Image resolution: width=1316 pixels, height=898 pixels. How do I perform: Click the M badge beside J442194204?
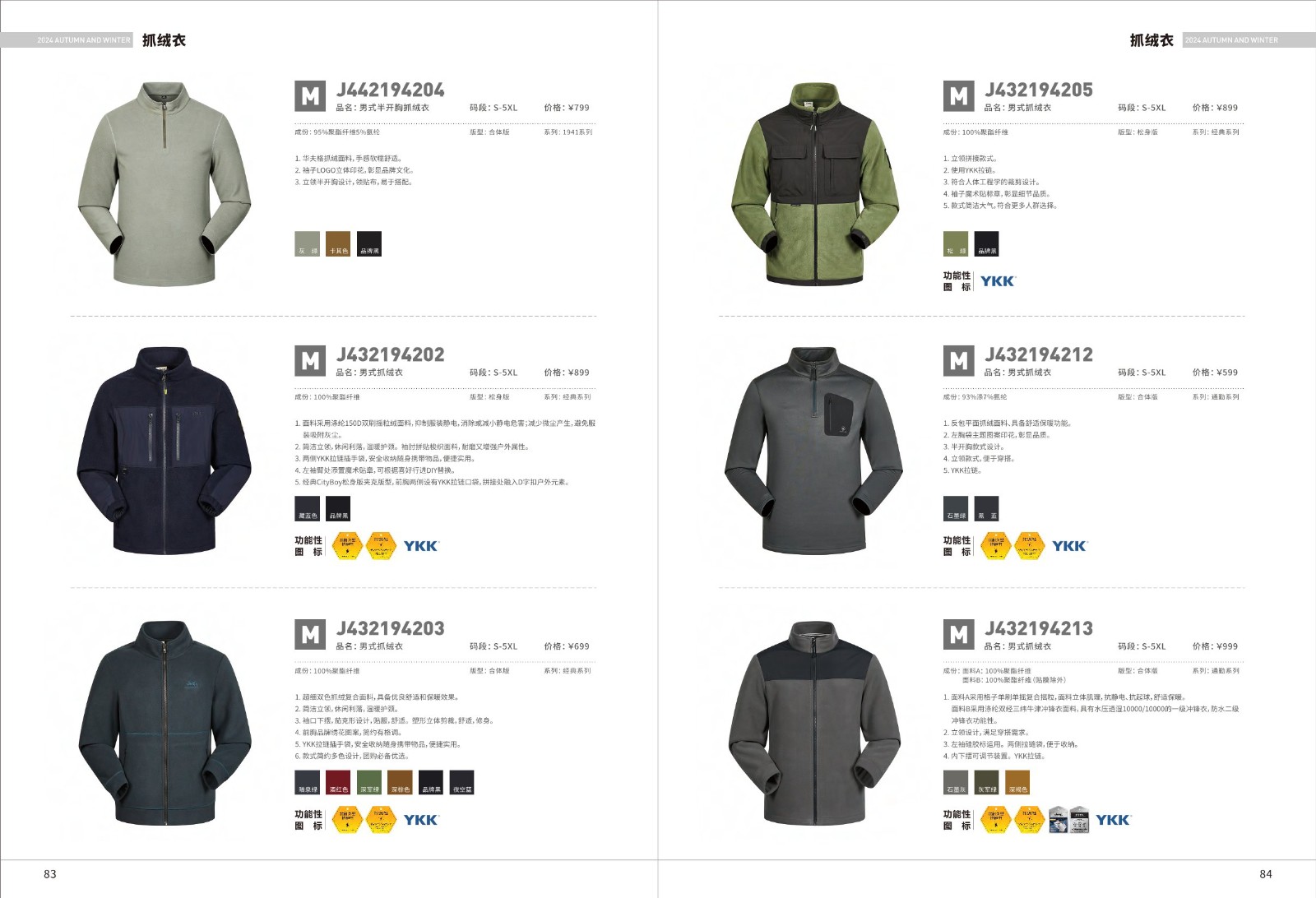coord(310,96)
